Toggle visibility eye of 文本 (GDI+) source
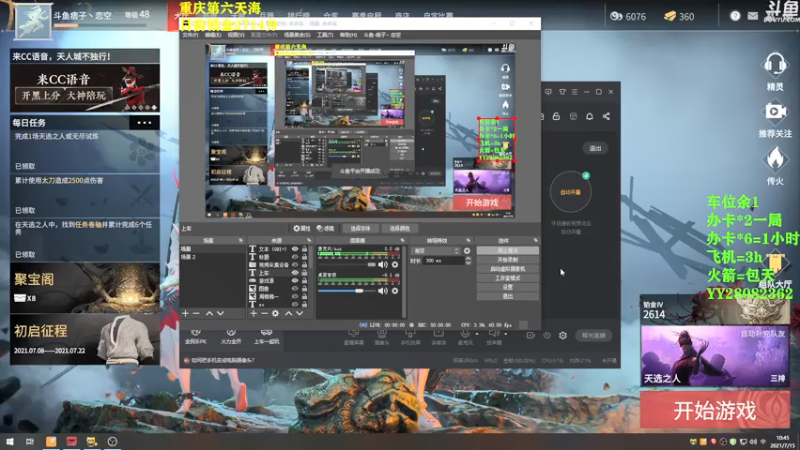The width and height of the screenshot is (800, 450). pos(295,249)
